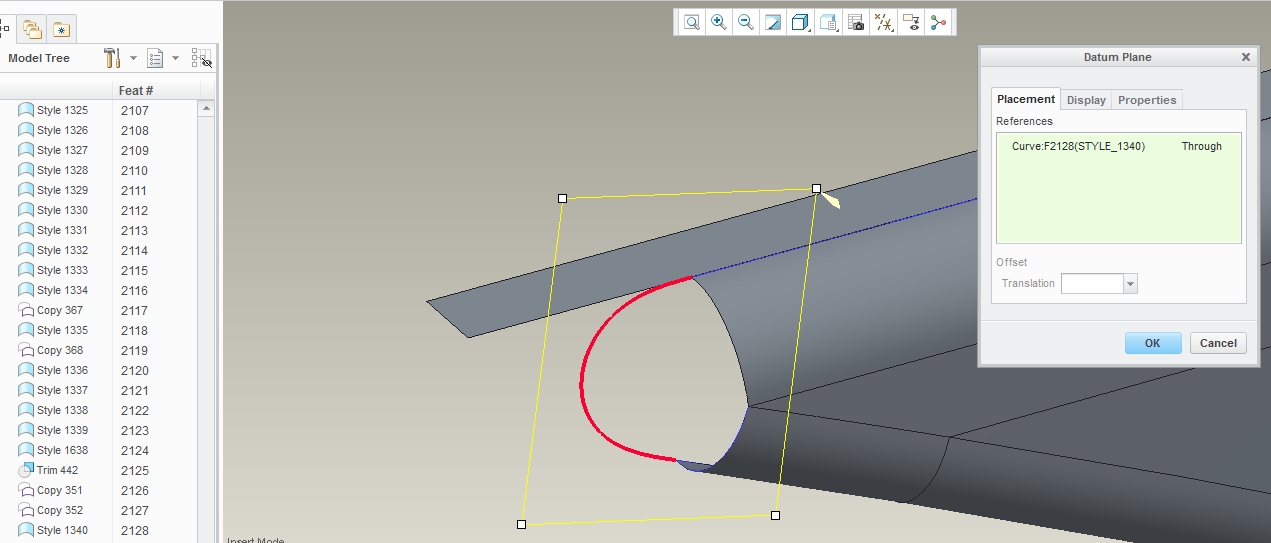Click the model tree scroll-up arrow
Viewport: 1271px width, 543px height.
coord(207,108)
